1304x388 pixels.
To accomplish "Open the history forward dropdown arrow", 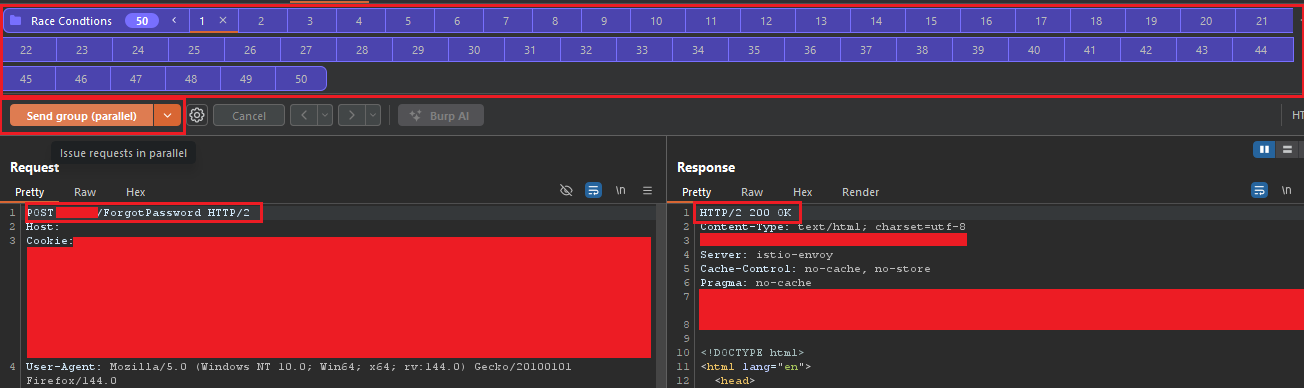I will pyautogui.click(x=373, y=116).
